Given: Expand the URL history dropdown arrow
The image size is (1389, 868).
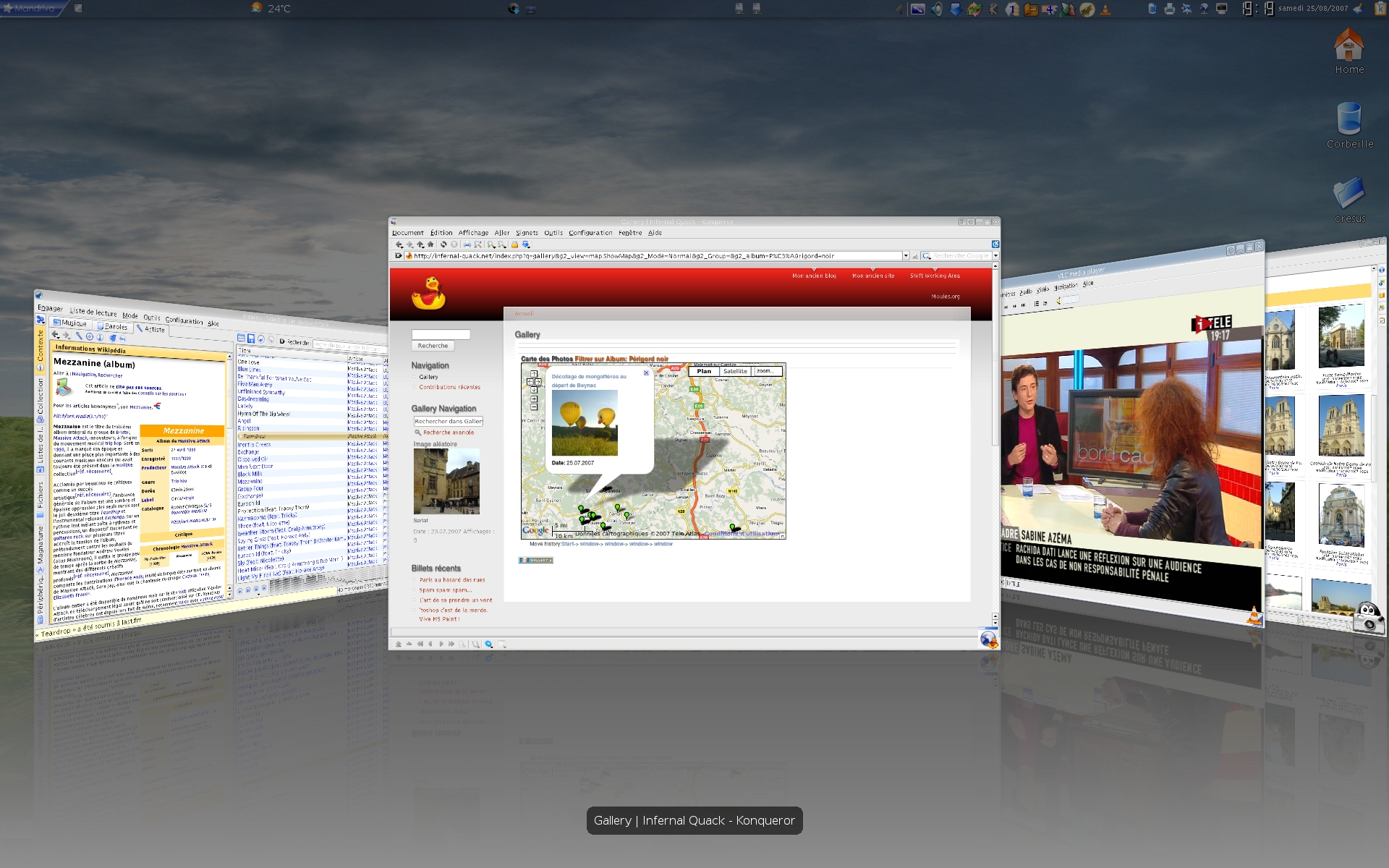Looking at the screenshot, I should tap(905, 255).
